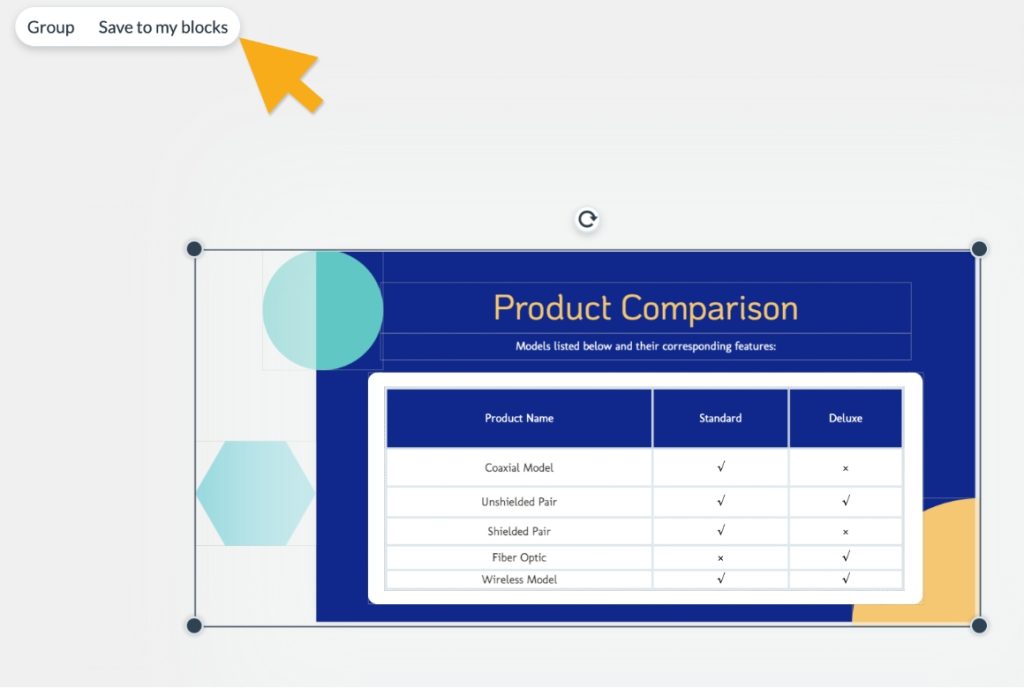
Task: Toggle the Deluxe cross for Shielded Pair
Action: (x=845, y=531)
